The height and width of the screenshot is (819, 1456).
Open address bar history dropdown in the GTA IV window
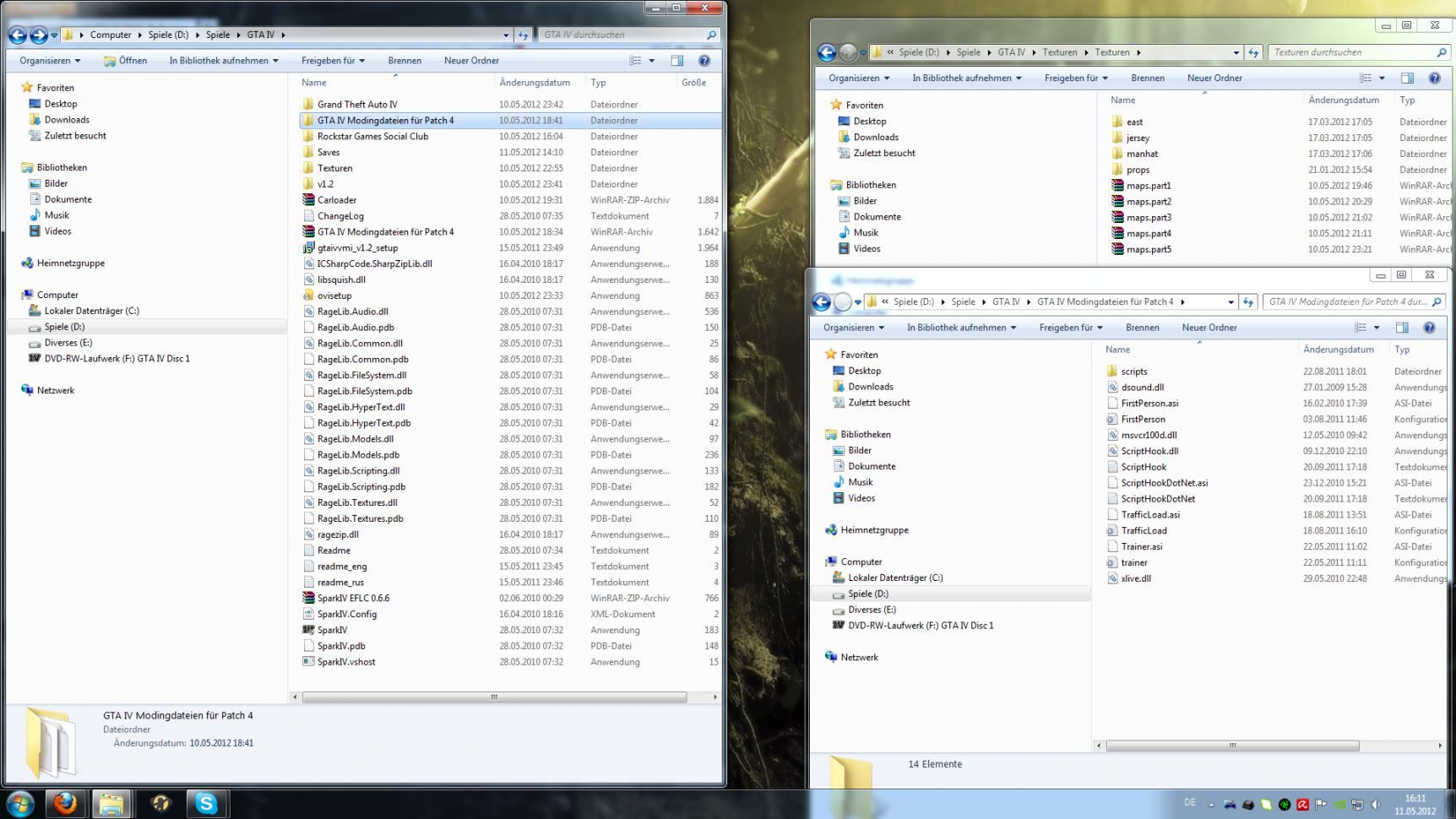tap(506, 35)
